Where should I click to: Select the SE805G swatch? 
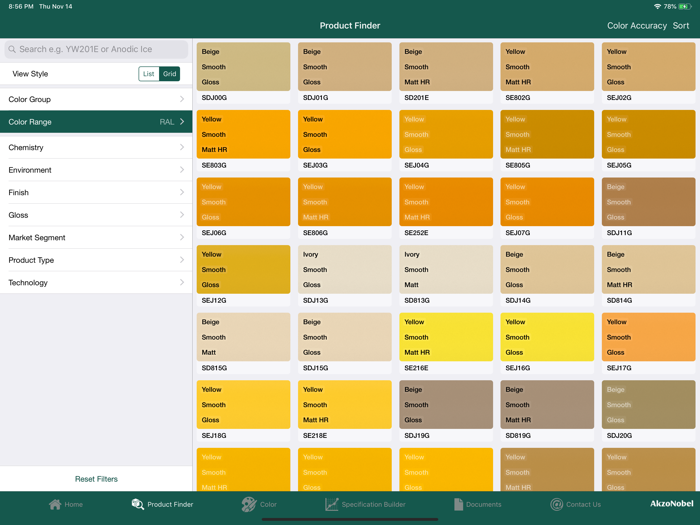(x=547, y=134)
